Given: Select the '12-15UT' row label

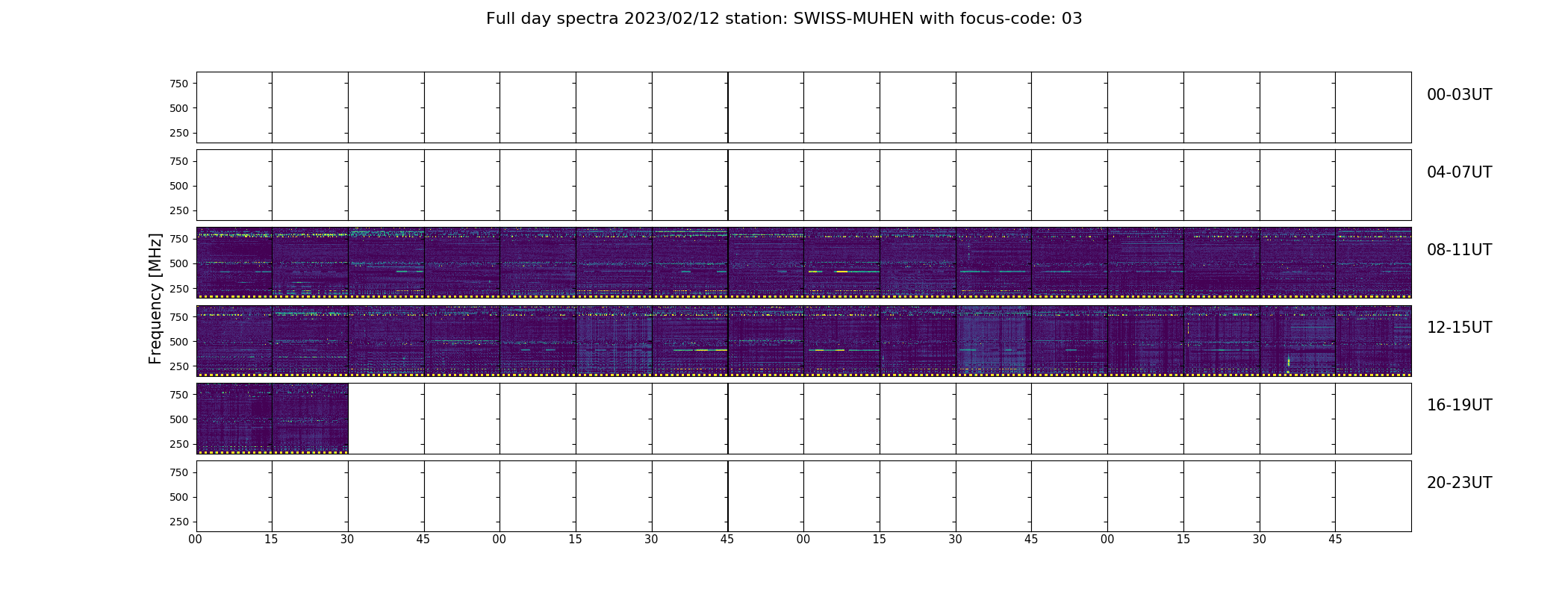Looking at the screenshot, I should pyautogui.click(x=1459, y=328).
